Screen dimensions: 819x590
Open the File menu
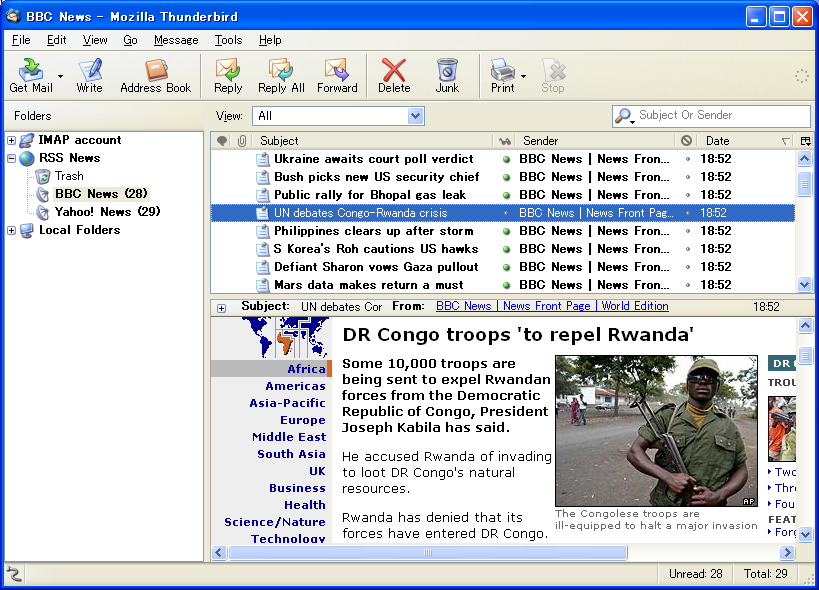coord(21,40)
